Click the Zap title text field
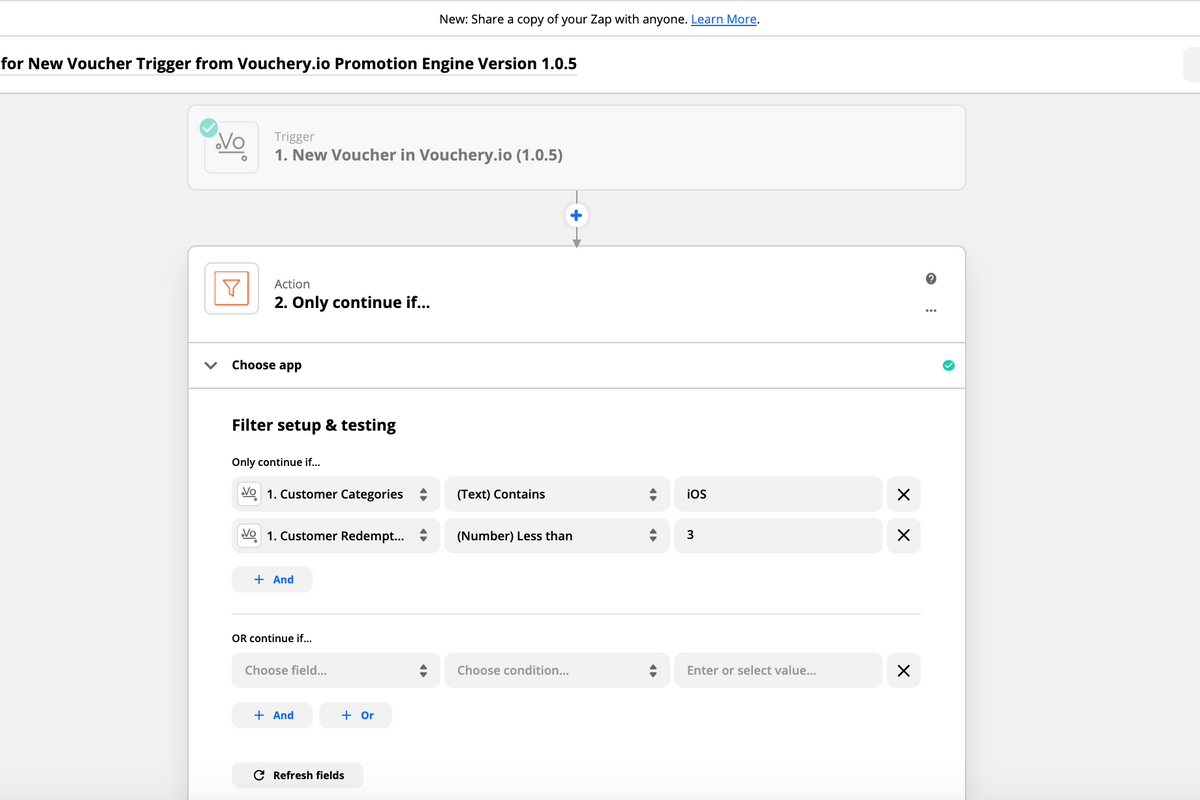 289,63
